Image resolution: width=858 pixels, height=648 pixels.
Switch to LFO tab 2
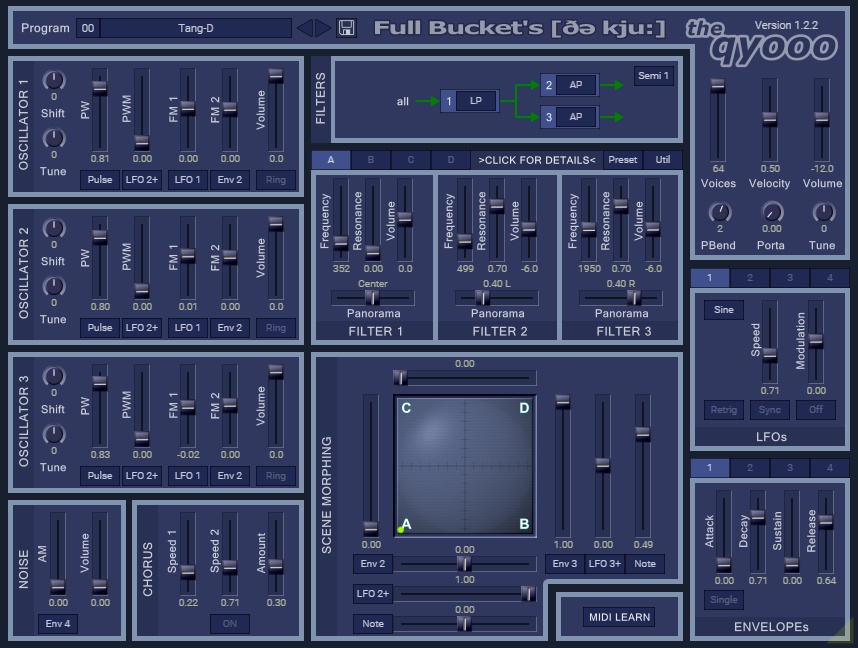pyautogui.click(x=750, y=277)
